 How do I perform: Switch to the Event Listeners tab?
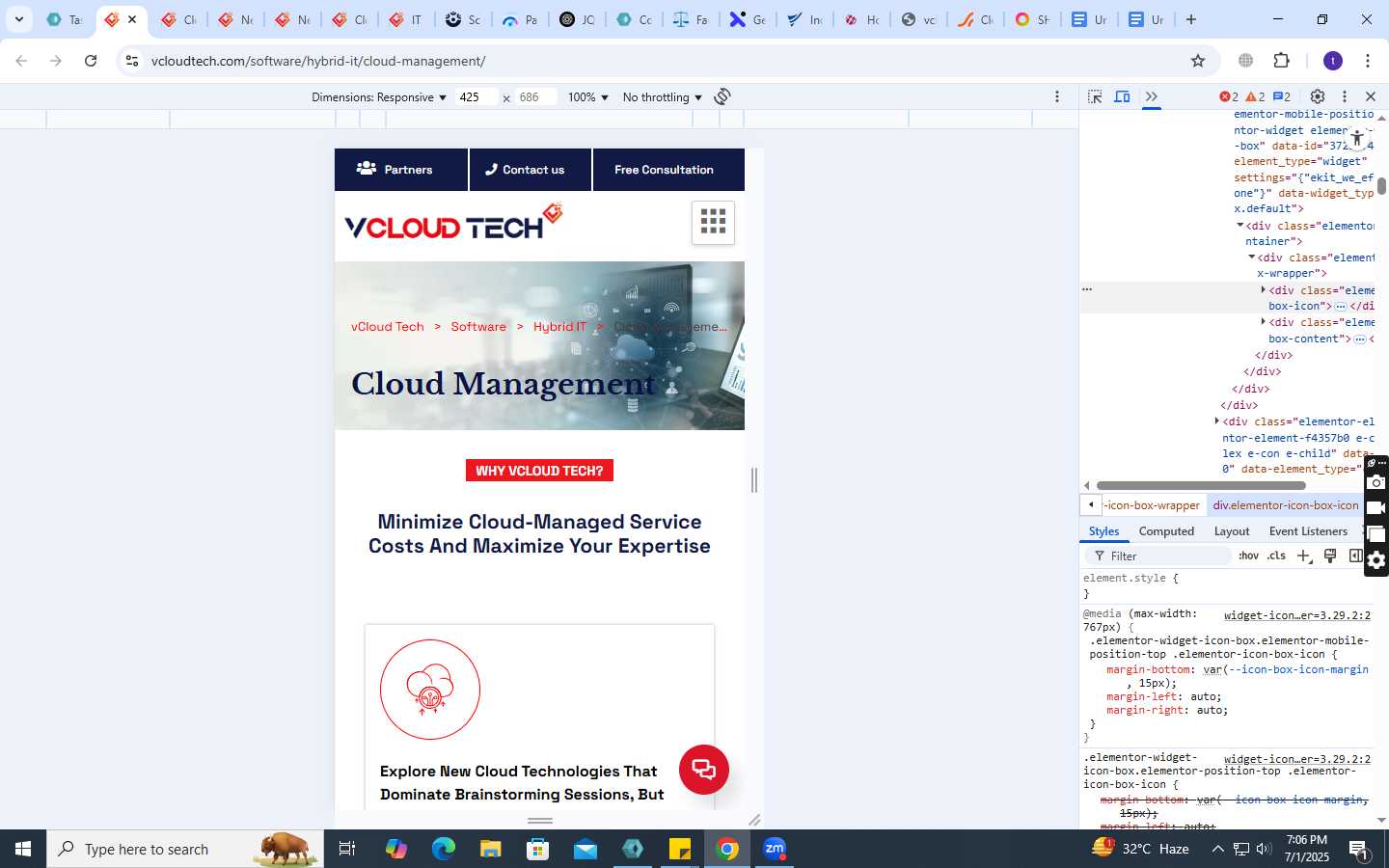tap(1308, 531)
